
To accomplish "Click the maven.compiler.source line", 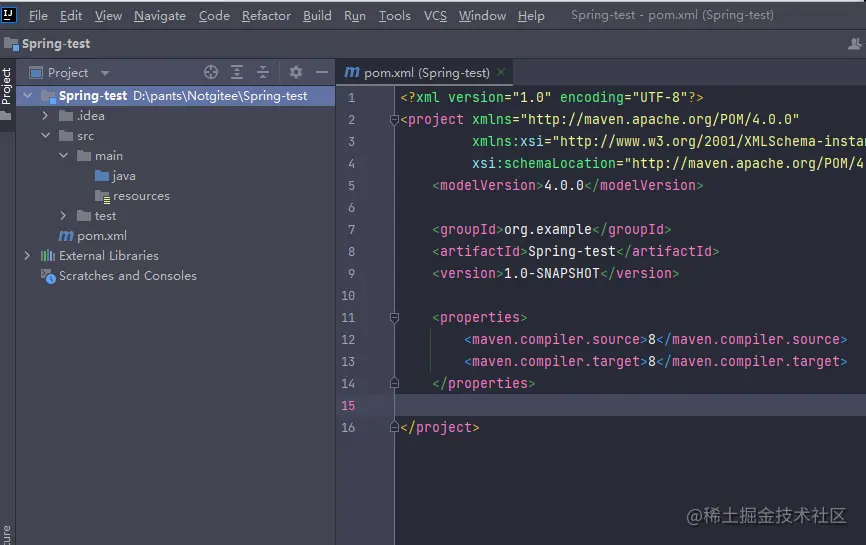I will [656, 340].
